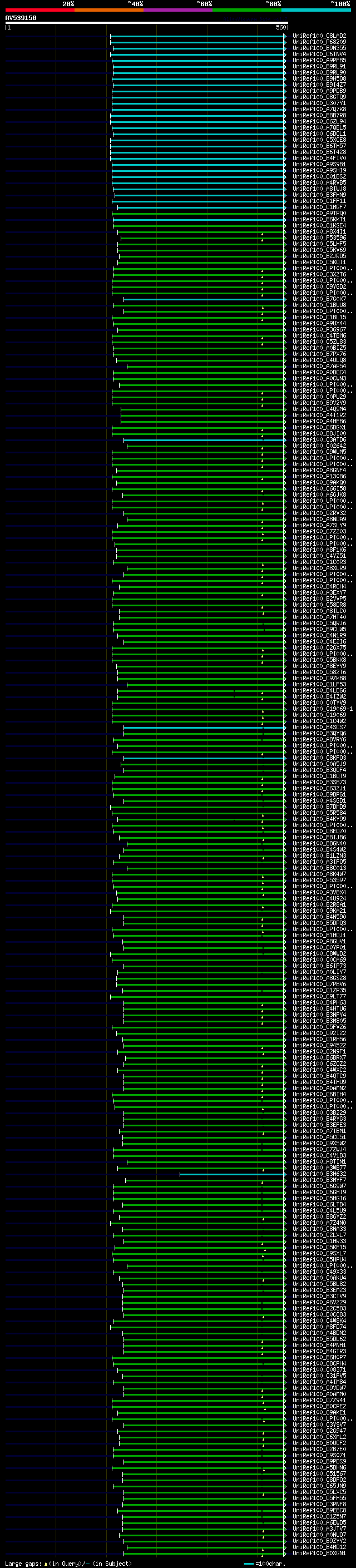This screenshot has width=356, height=1568.
Task: Click the cyan alignment bar of UniRef100_Q8KFQ3
Action: coord(205,759)
